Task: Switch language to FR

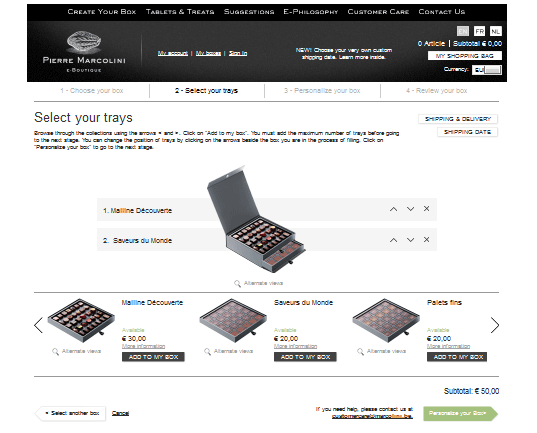Action: [x=479, y=32]
